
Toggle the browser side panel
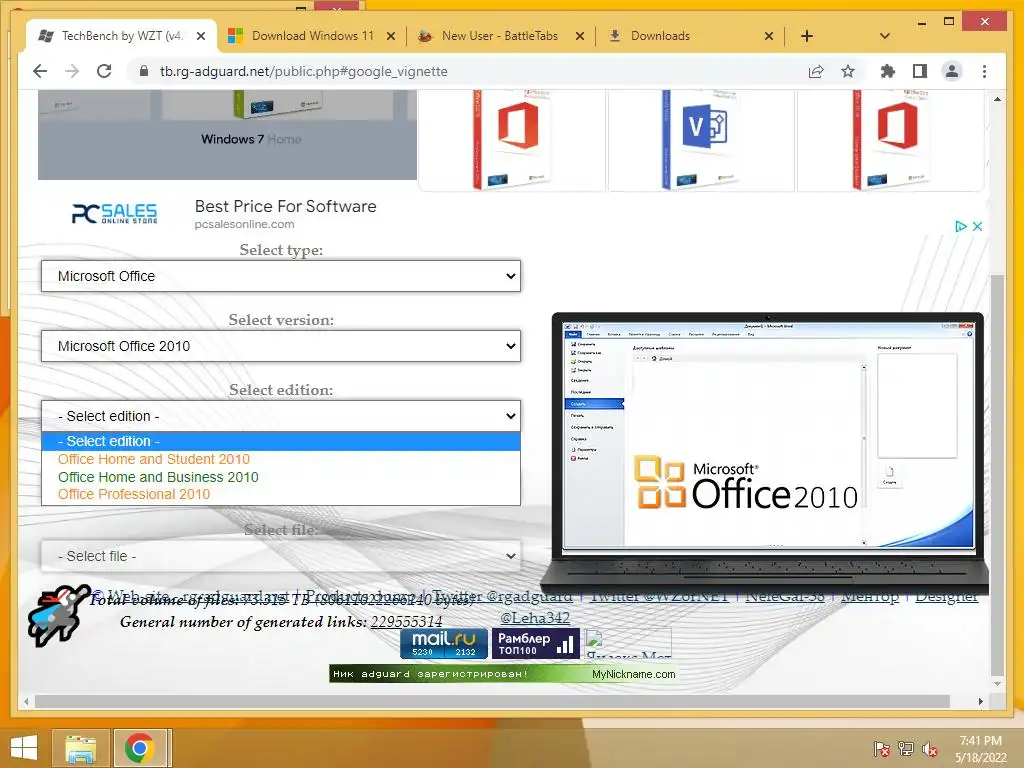pos(920,71)
